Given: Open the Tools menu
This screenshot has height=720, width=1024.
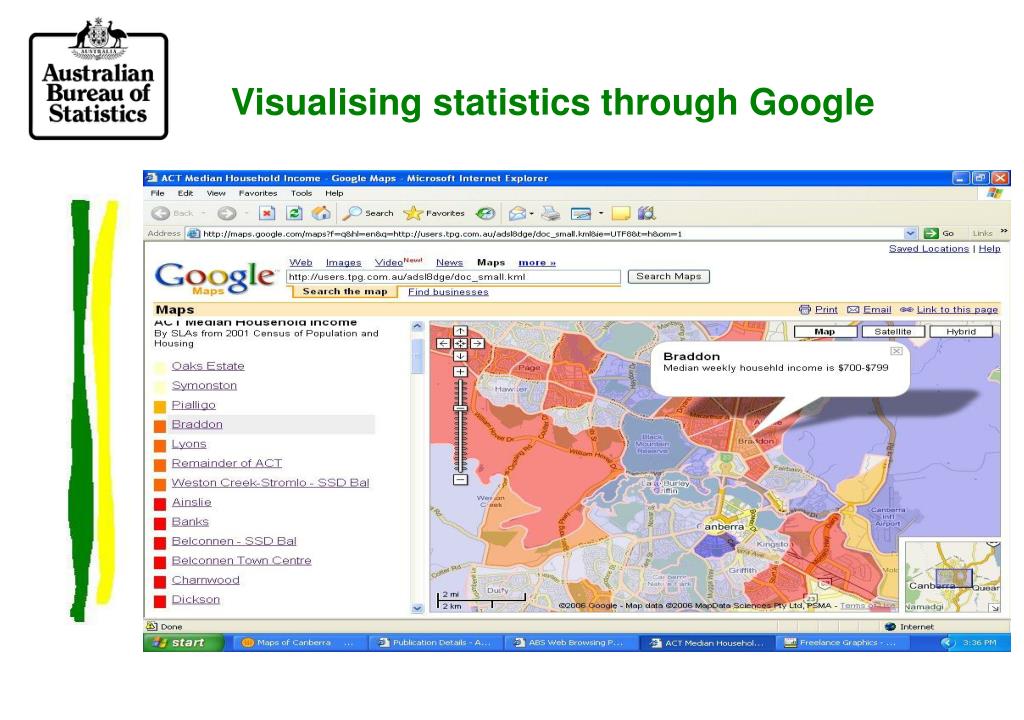Looking at the screenshot, I should [x=301, y=193].
